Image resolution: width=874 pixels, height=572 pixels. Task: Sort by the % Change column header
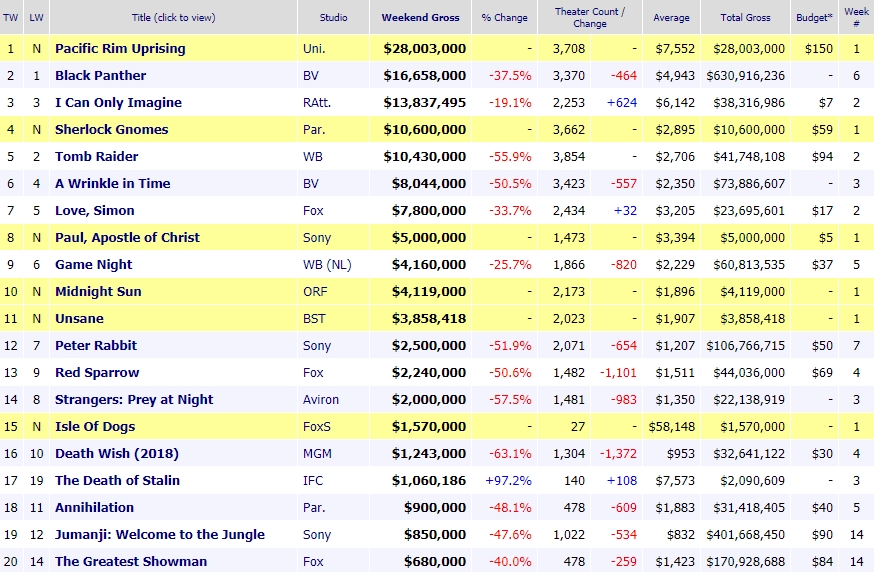504,17
